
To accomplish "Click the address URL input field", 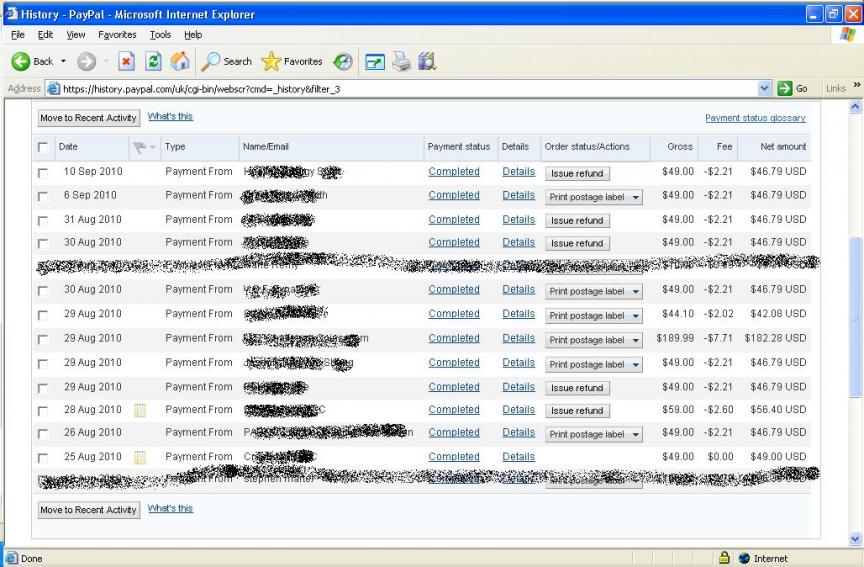I will (x=408, y=89).
